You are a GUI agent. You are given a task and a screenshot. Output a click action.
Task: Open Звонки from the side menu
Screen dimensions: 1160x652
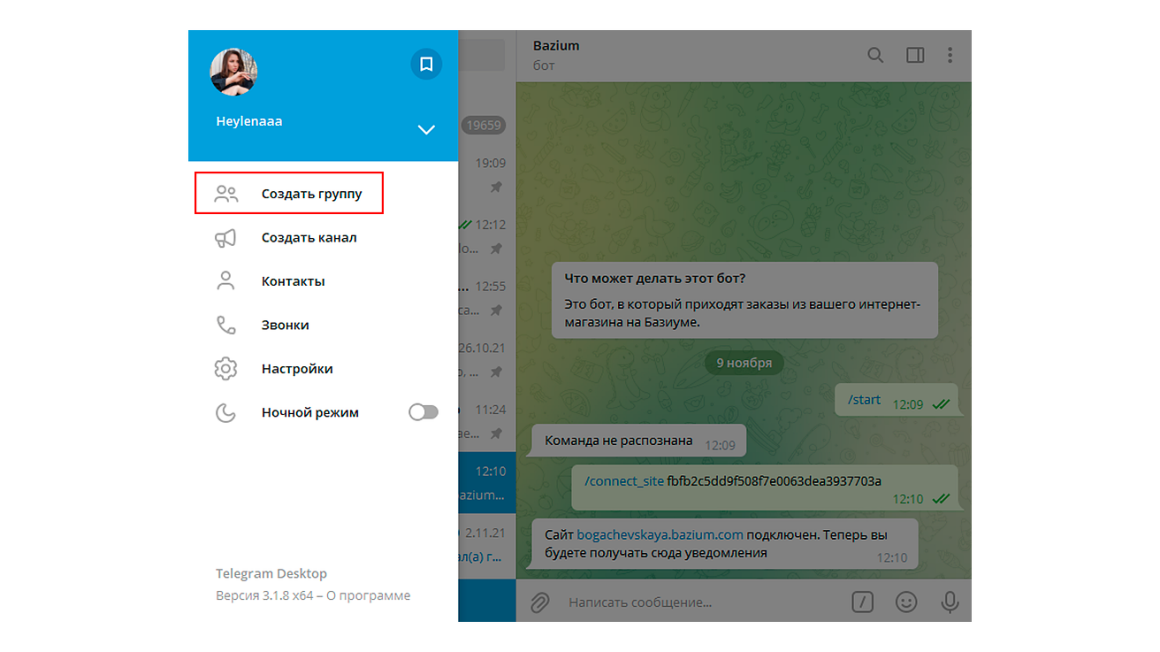click(x=323, y=325)
